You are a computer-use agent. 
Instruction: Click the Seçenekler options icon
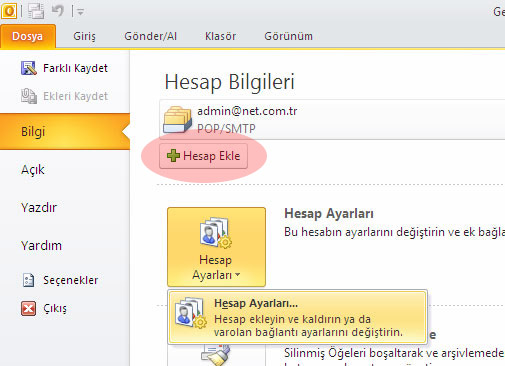coord(28,280)
